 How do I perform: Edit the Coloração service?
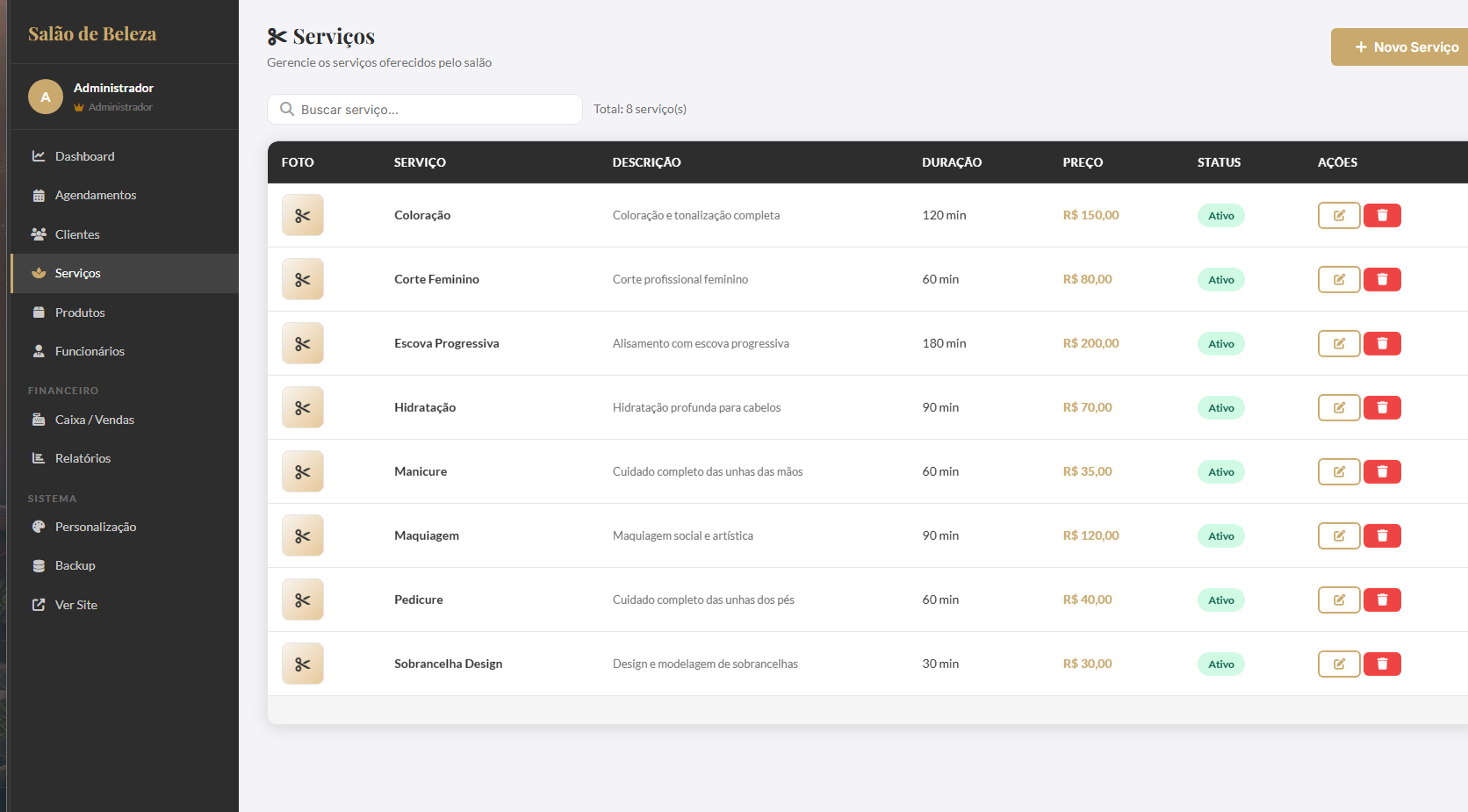click(x=1339, y=215)
